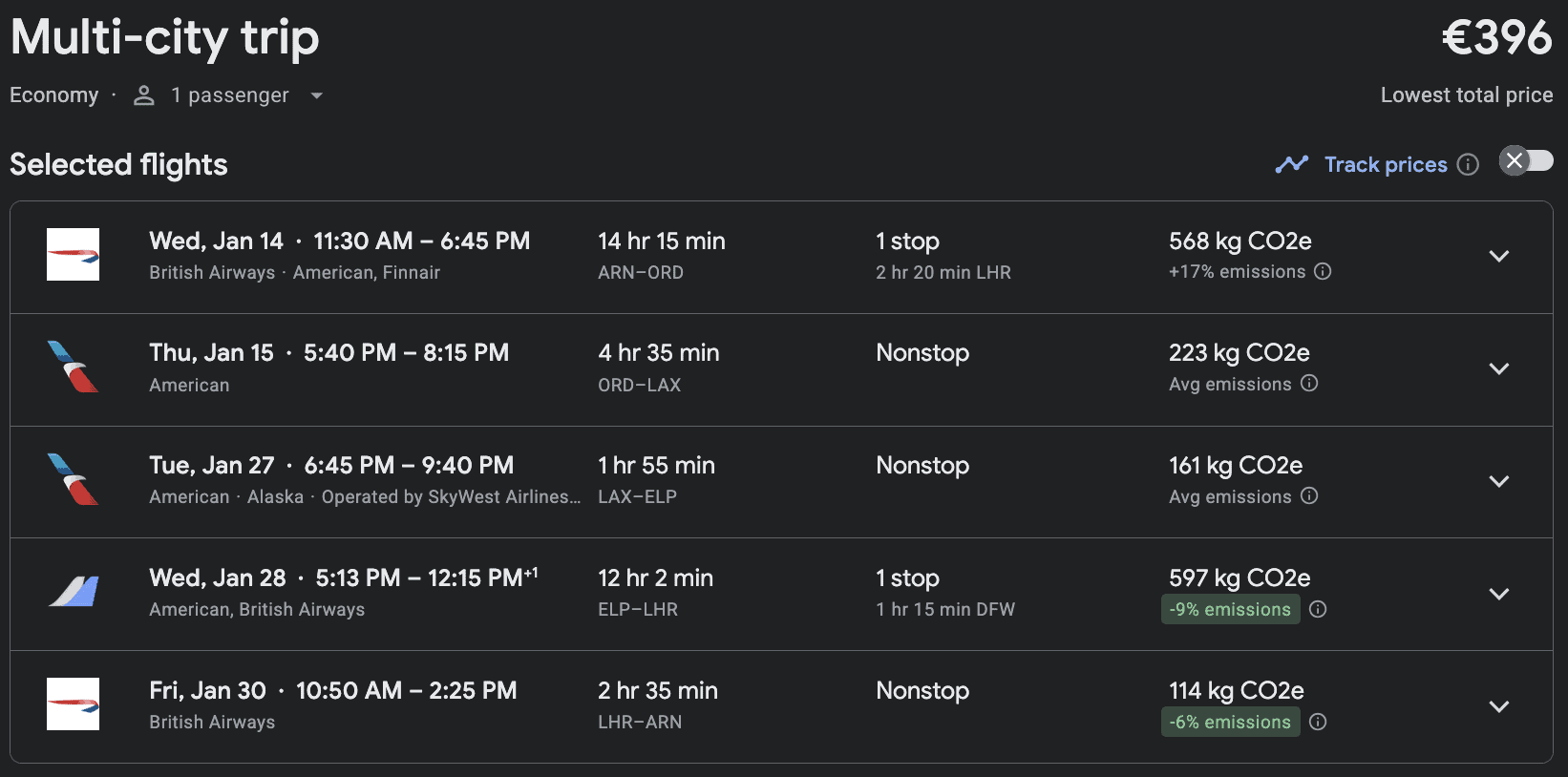
Task: Expand the ORD–LAX flight details
Action: 1499,368
